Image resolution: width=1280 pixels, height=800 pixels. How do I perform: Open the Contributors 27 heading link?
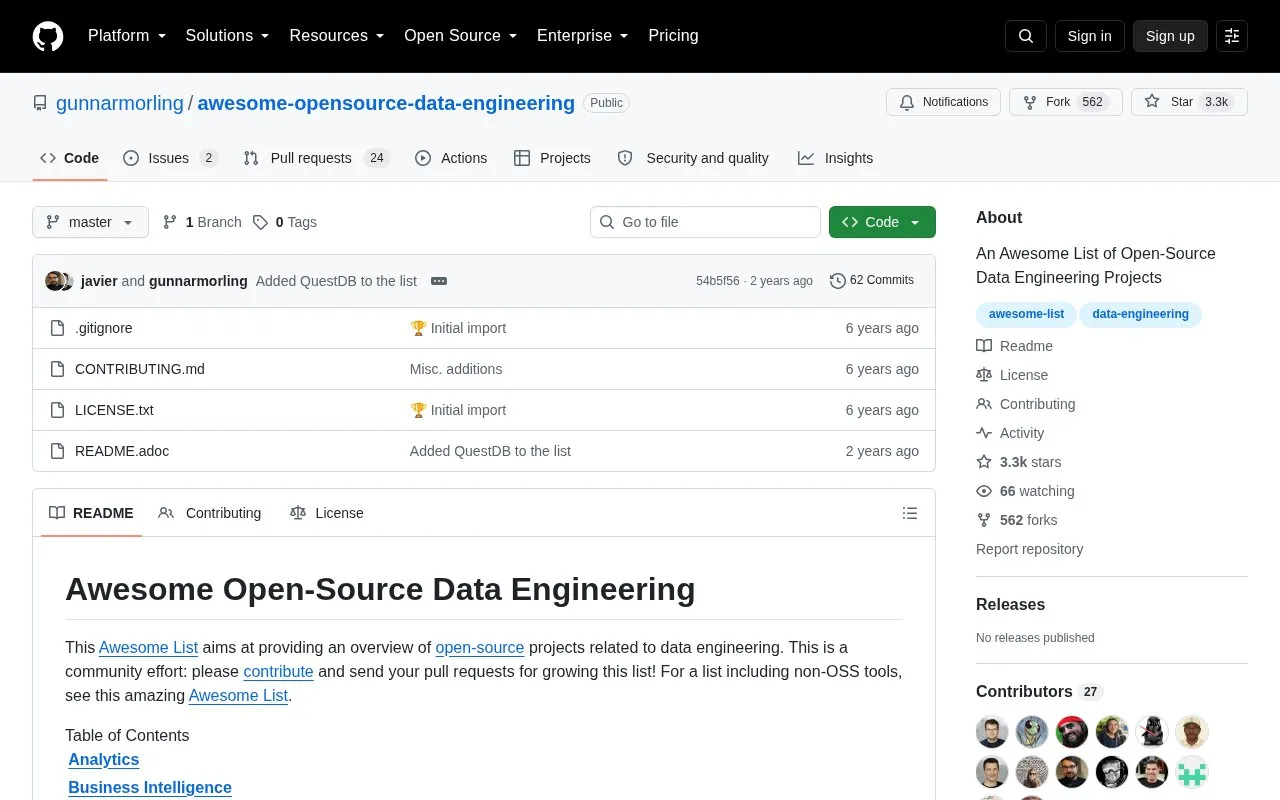(x=1038, y=692)
